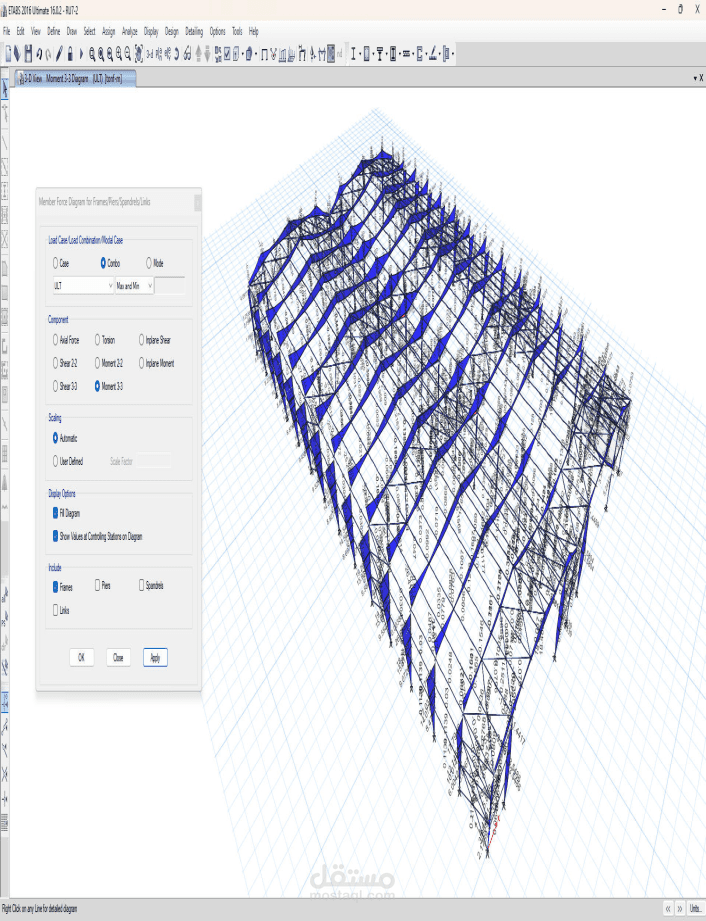Click the pencil Refresh Window icon
This screenshot has height=921, width=706.
click(59, 54)
